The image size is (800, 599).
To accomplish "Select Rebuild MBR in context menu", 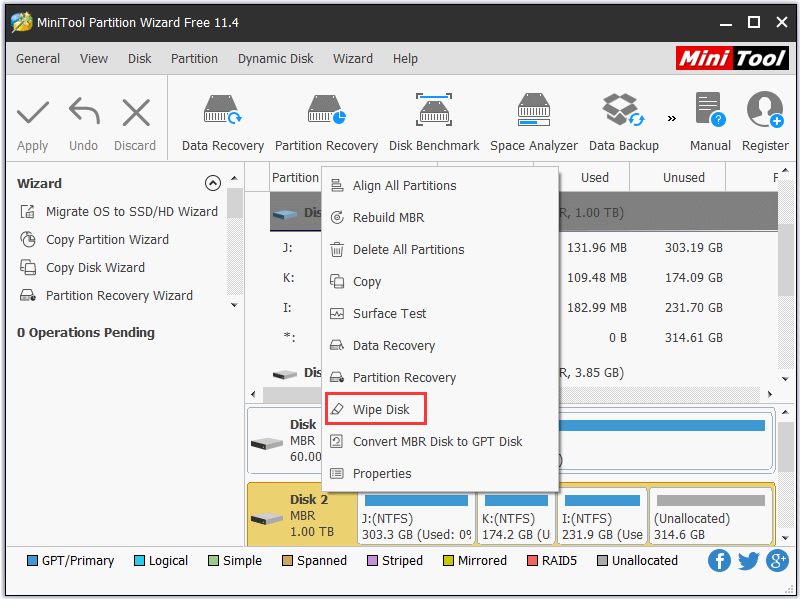I will click(x=390, y=217).
